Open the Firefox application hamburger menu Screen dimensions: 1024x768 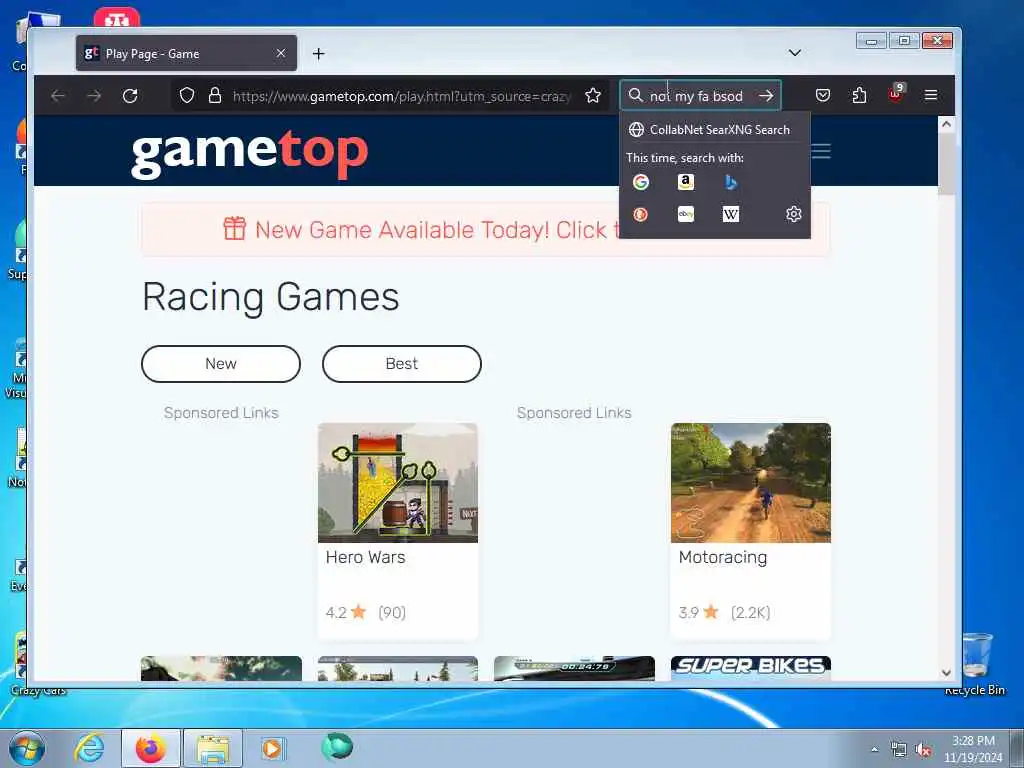(x=931, y=96)
